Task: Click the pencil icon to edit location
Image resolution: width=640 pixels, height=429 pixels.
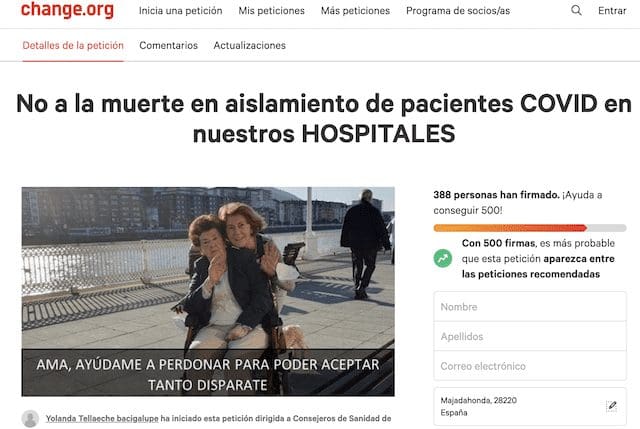Action: 611,406
